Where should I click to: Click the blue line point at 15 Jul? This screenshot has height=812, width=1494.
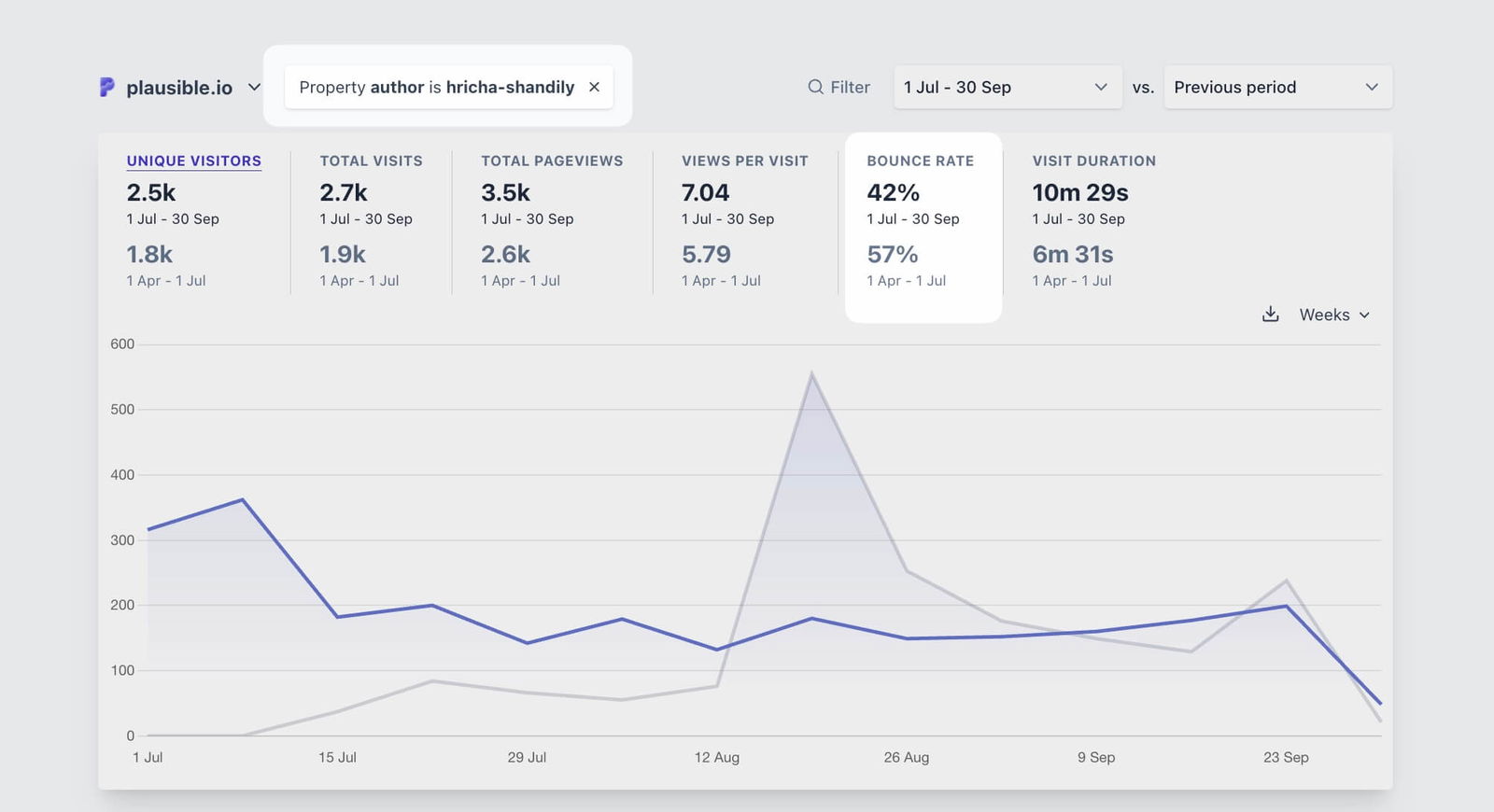click(x=337, y=617)
